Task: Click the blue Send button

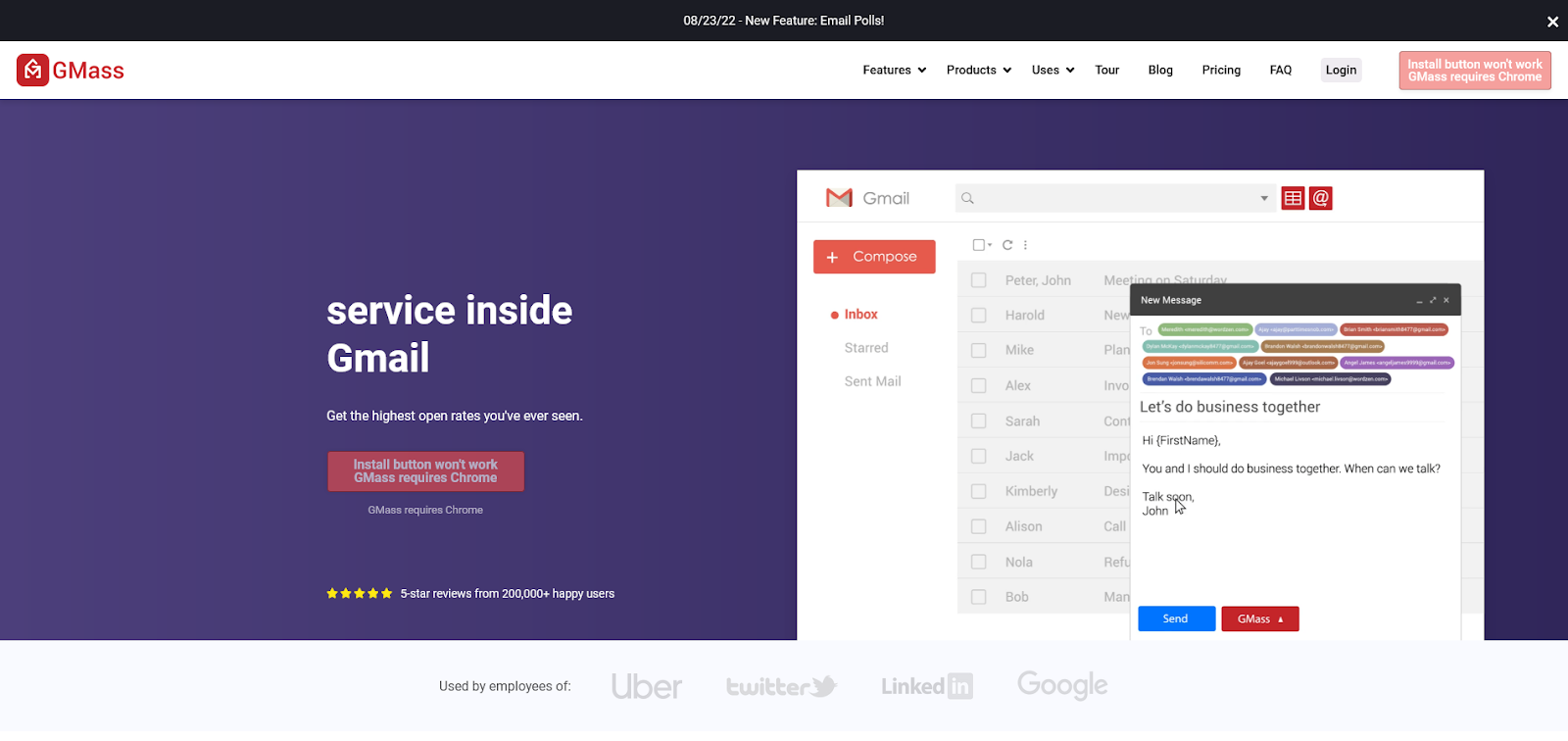Action: coord(1176,619)
